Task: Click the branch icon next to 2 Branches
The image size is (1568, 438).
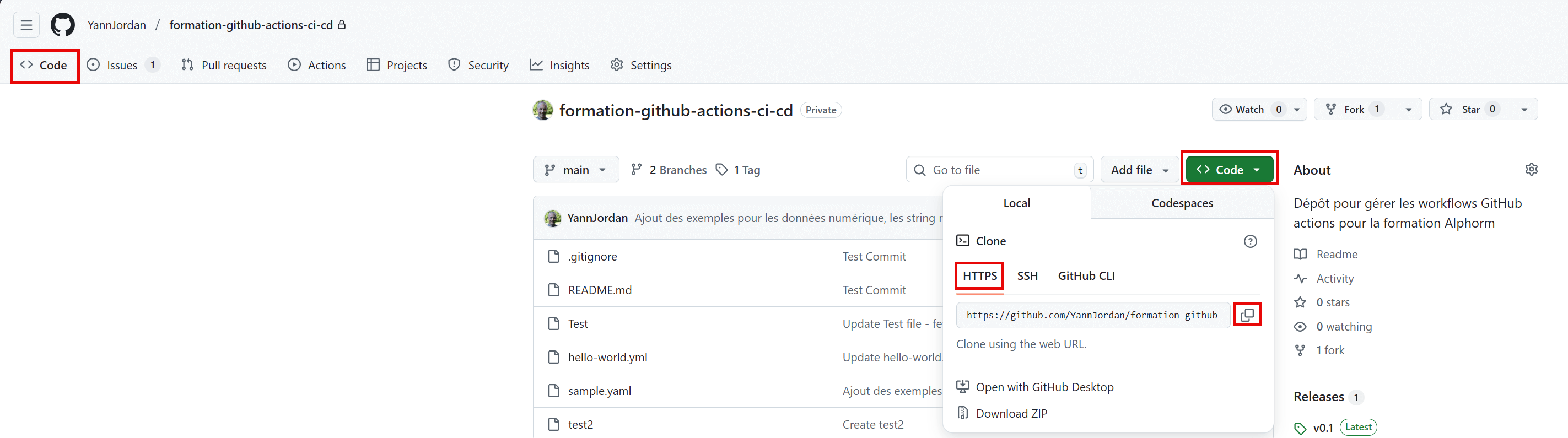Action: [637, 170]
